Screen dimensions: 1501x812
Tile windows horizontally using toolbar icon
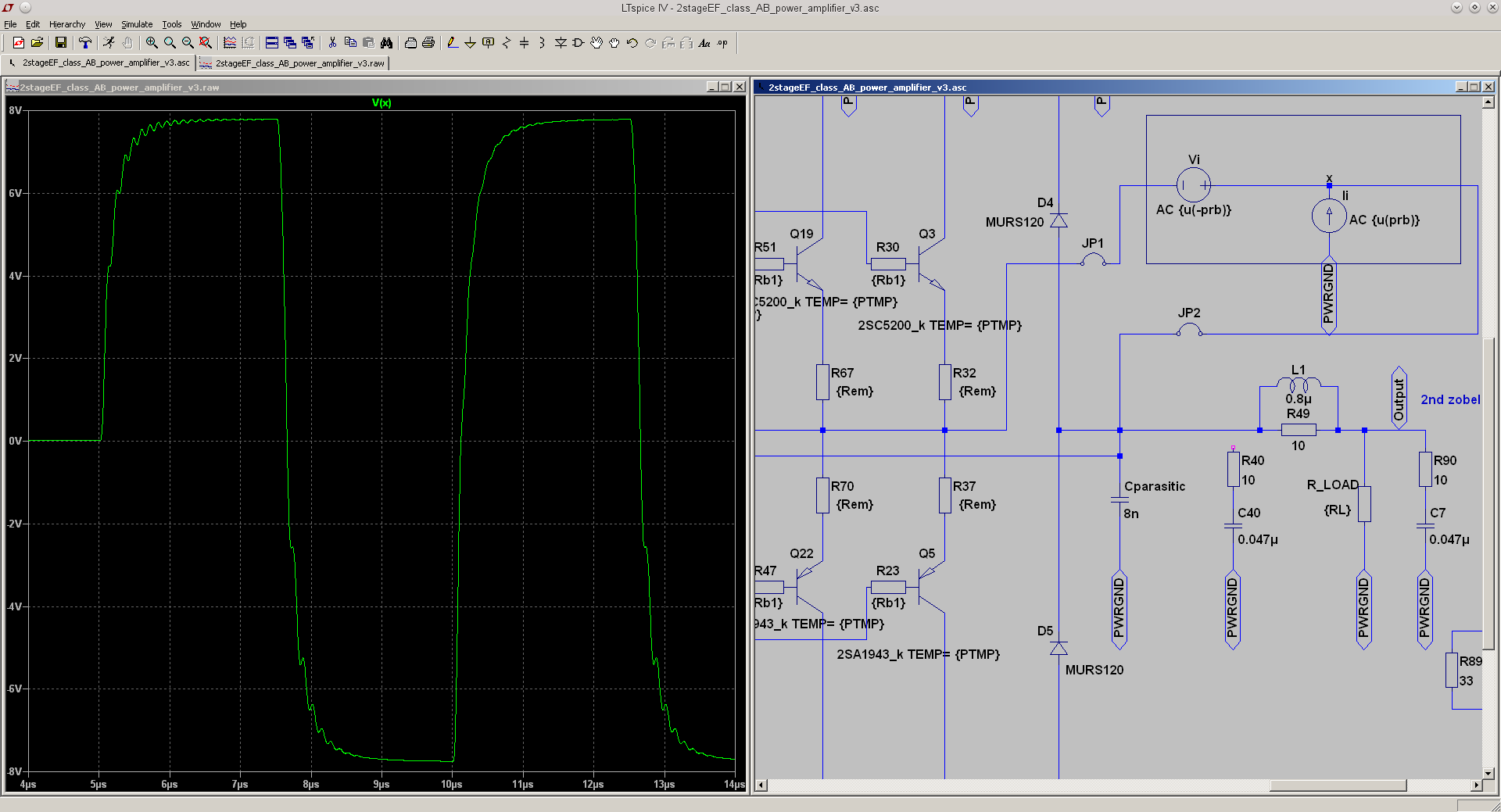point(272,43)
